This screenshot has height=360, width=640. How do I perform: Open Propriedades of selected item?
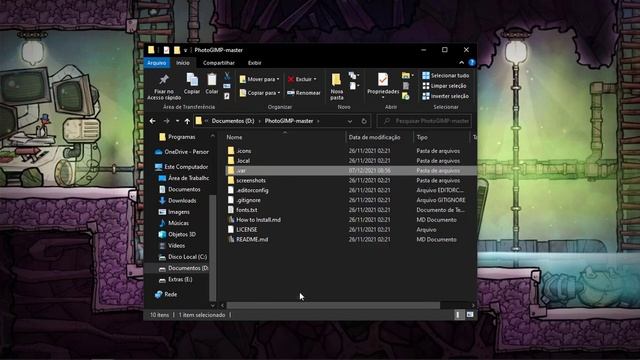tap(383, 83)
